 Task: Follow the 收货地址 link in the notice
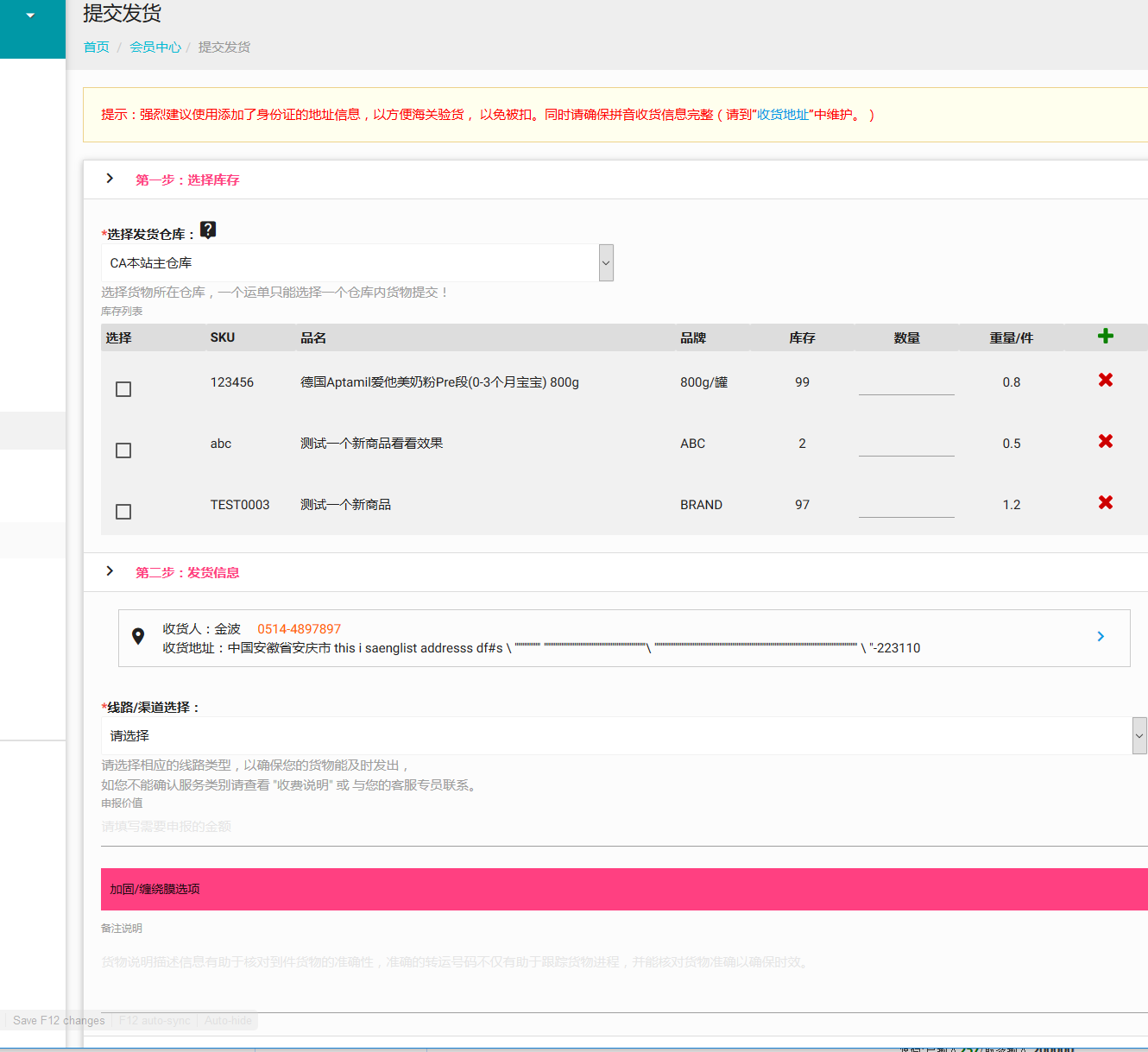click(783, 115)
